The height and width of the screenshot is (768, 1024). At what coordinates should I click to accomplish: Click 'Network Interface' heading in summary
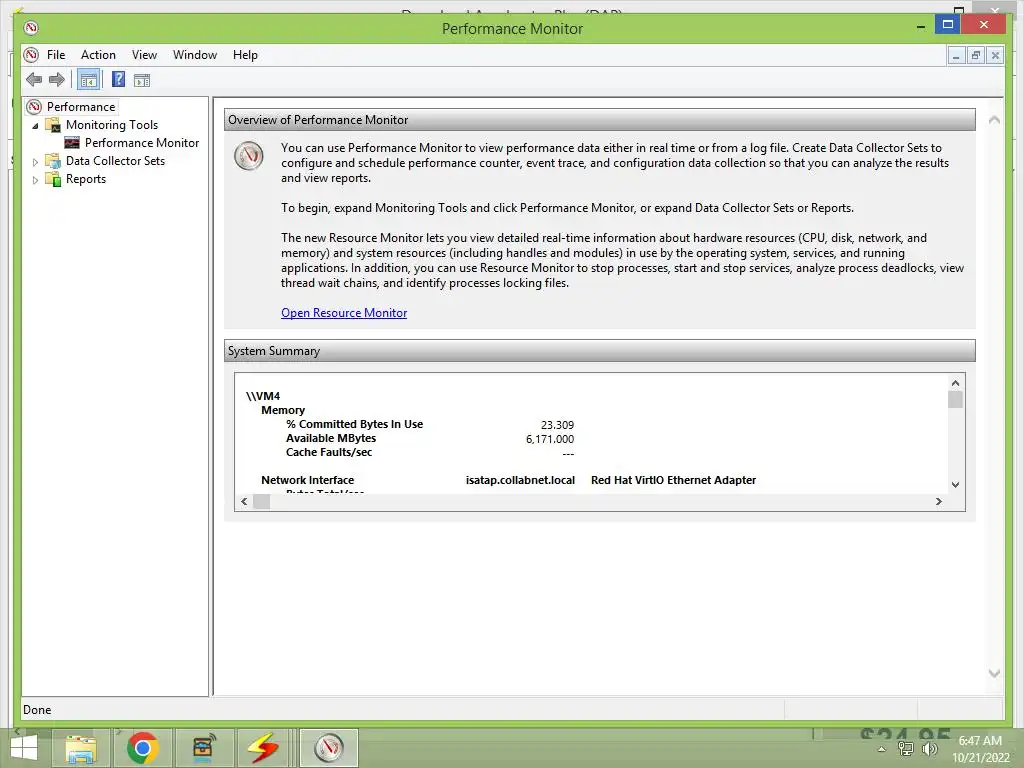[x=308, y=480]
